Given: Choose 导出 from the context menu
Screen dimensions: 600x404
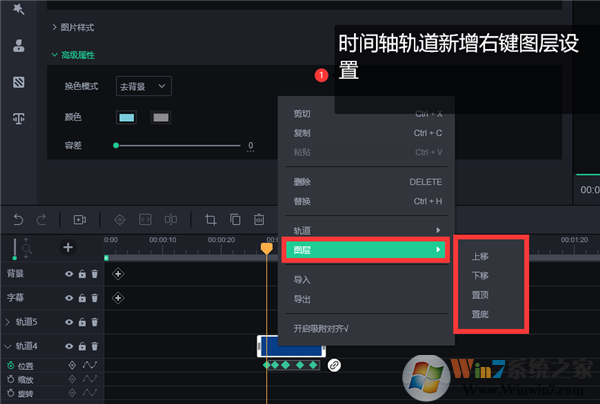Looking at the screenshot, I should coord(367,299).
